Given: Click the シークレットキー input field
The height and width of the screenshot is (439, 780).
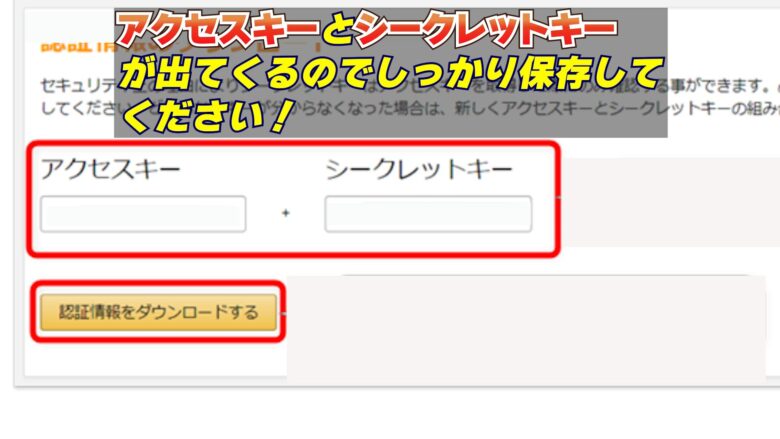Looking at the screenshot, I should (x=428, y=214).
